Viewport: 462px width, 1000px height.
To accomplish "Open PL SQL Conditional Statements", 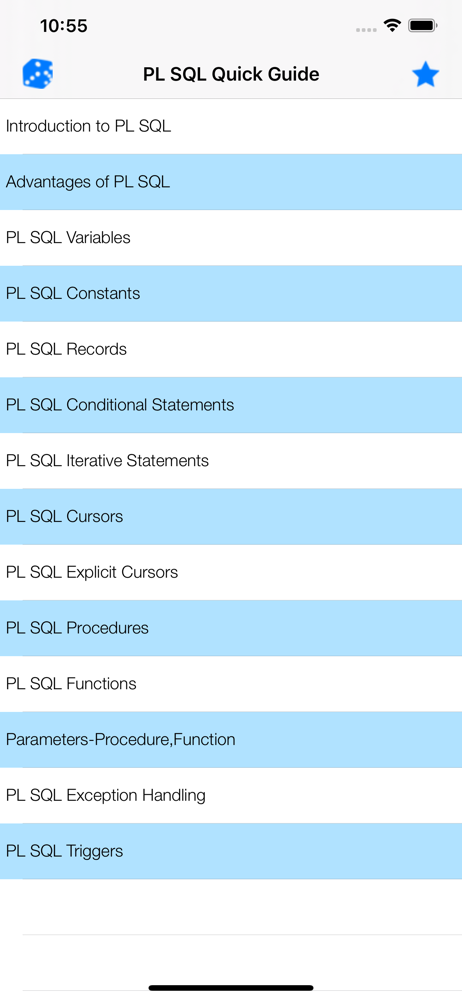I will (x=231, y=405).
